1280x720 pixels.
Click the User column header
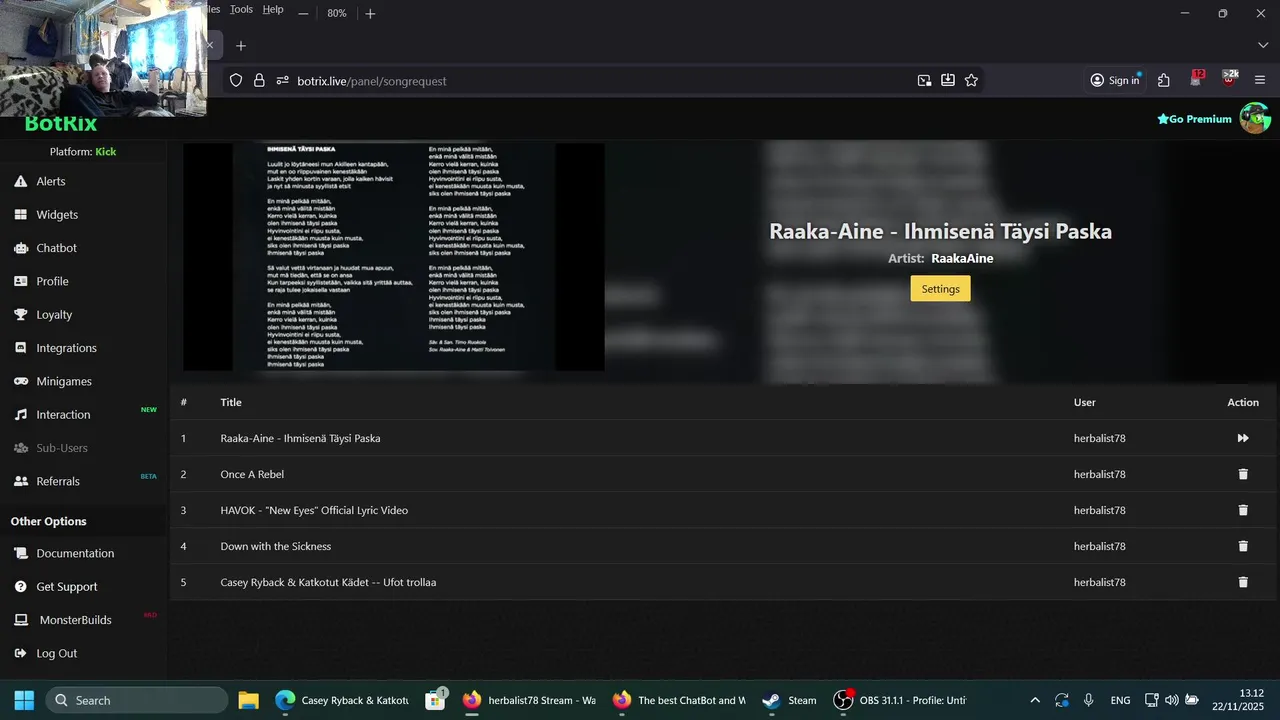(x=1085, y=402)
